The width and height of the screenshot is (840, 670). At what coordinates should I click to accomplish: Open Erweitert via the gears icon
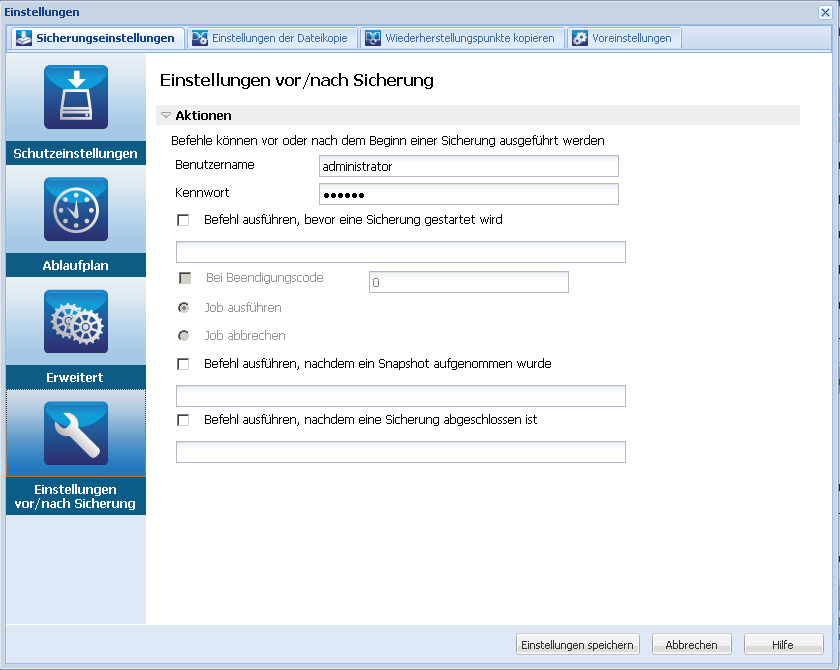[x=76, y=321]
